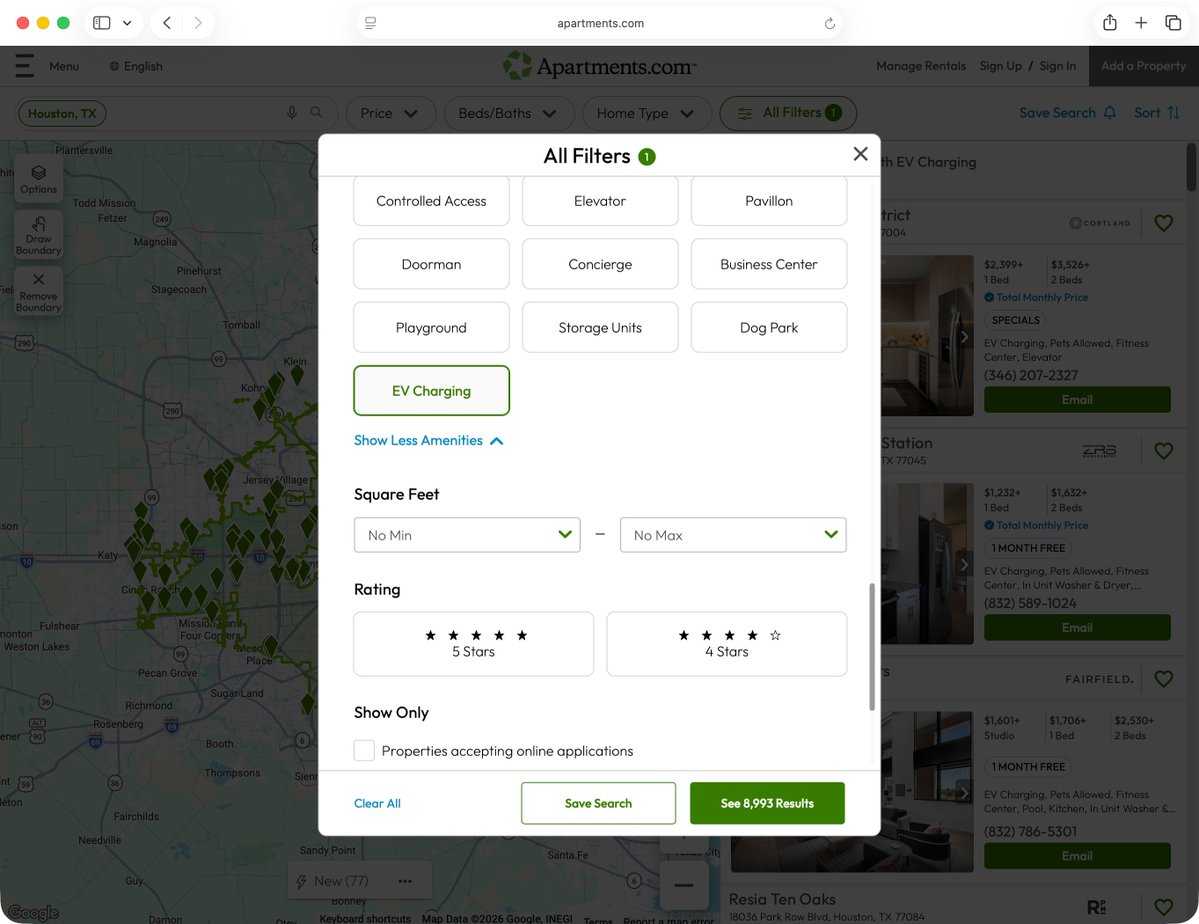The image size is (1199, 924).
Task: Click the map zoom out minus button
Action: click(684, 885)
